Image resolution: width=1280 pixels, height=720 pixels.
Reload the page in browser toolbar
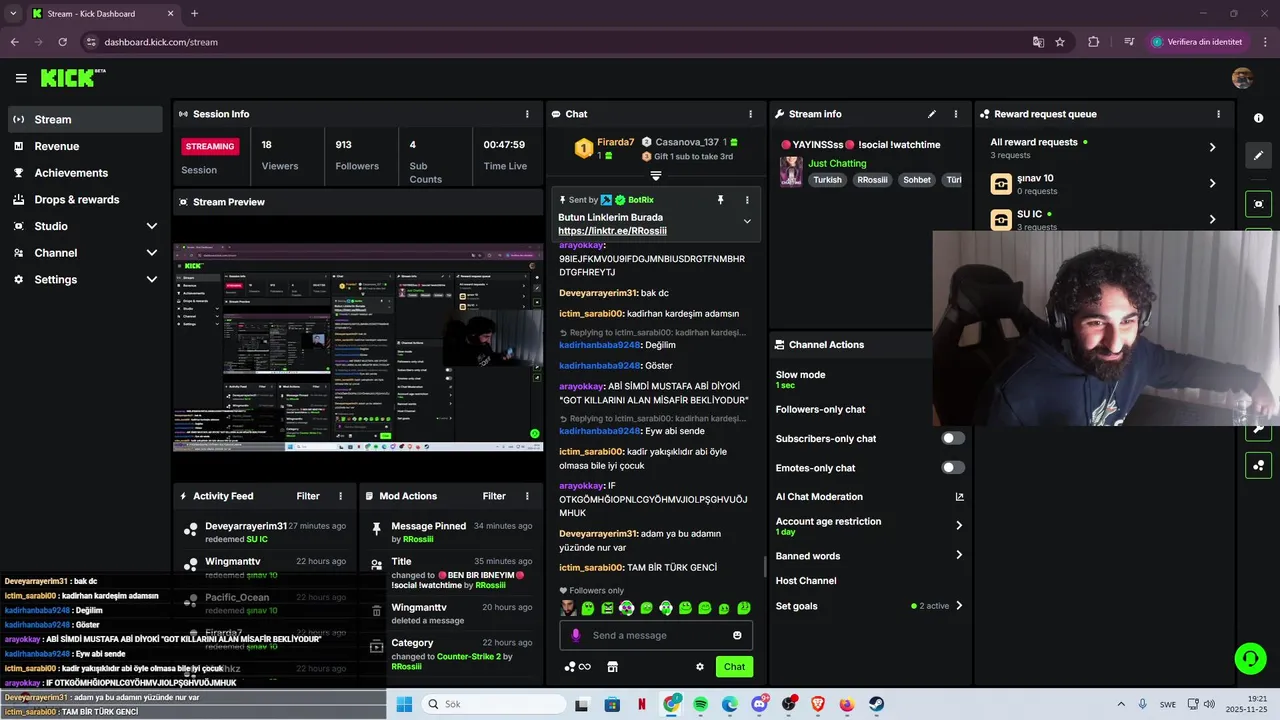[x=63, y=42]
